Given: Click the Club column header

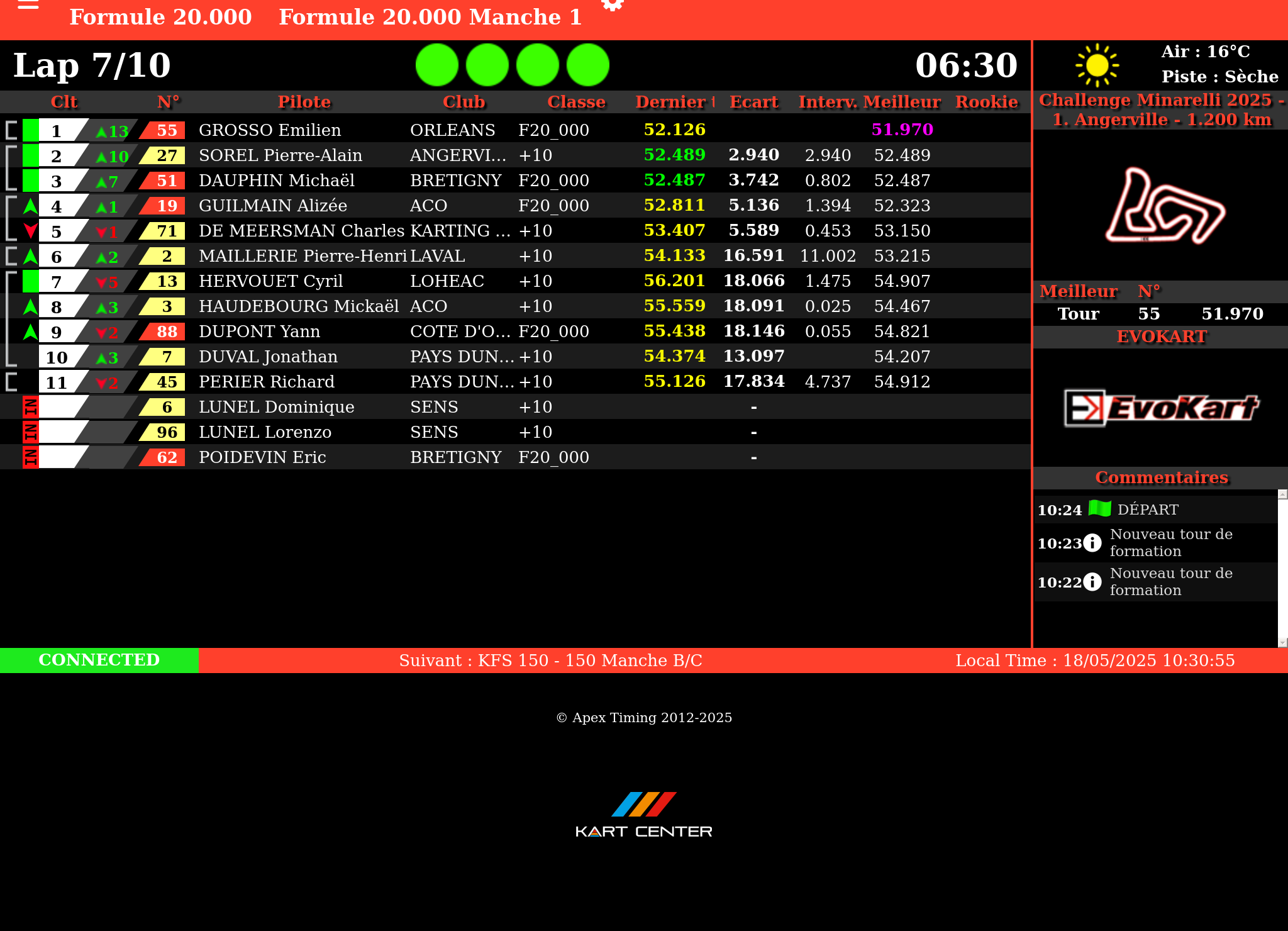Looking at the screenshot, I should click(464, 102).
